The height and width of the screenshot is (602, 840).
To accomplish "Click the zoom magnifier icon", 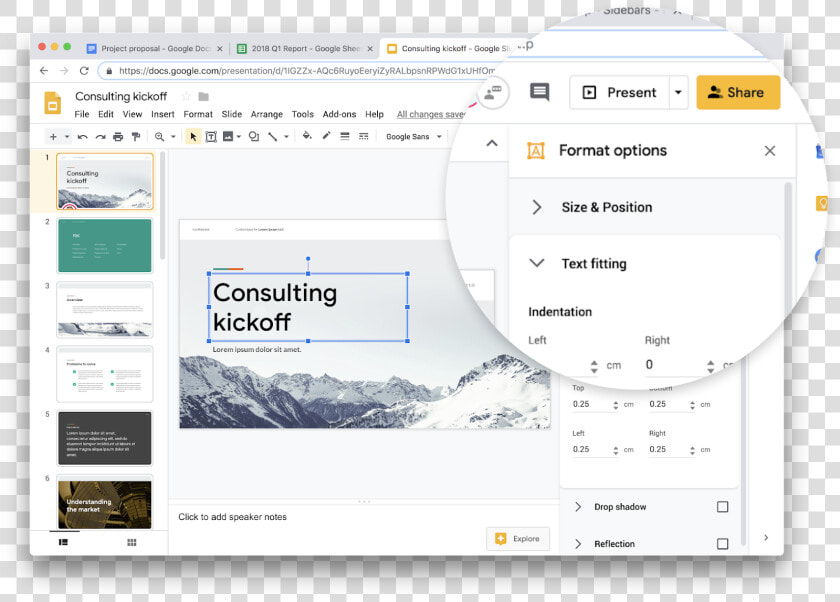I will pyautogui.click(x=159, y=137).
